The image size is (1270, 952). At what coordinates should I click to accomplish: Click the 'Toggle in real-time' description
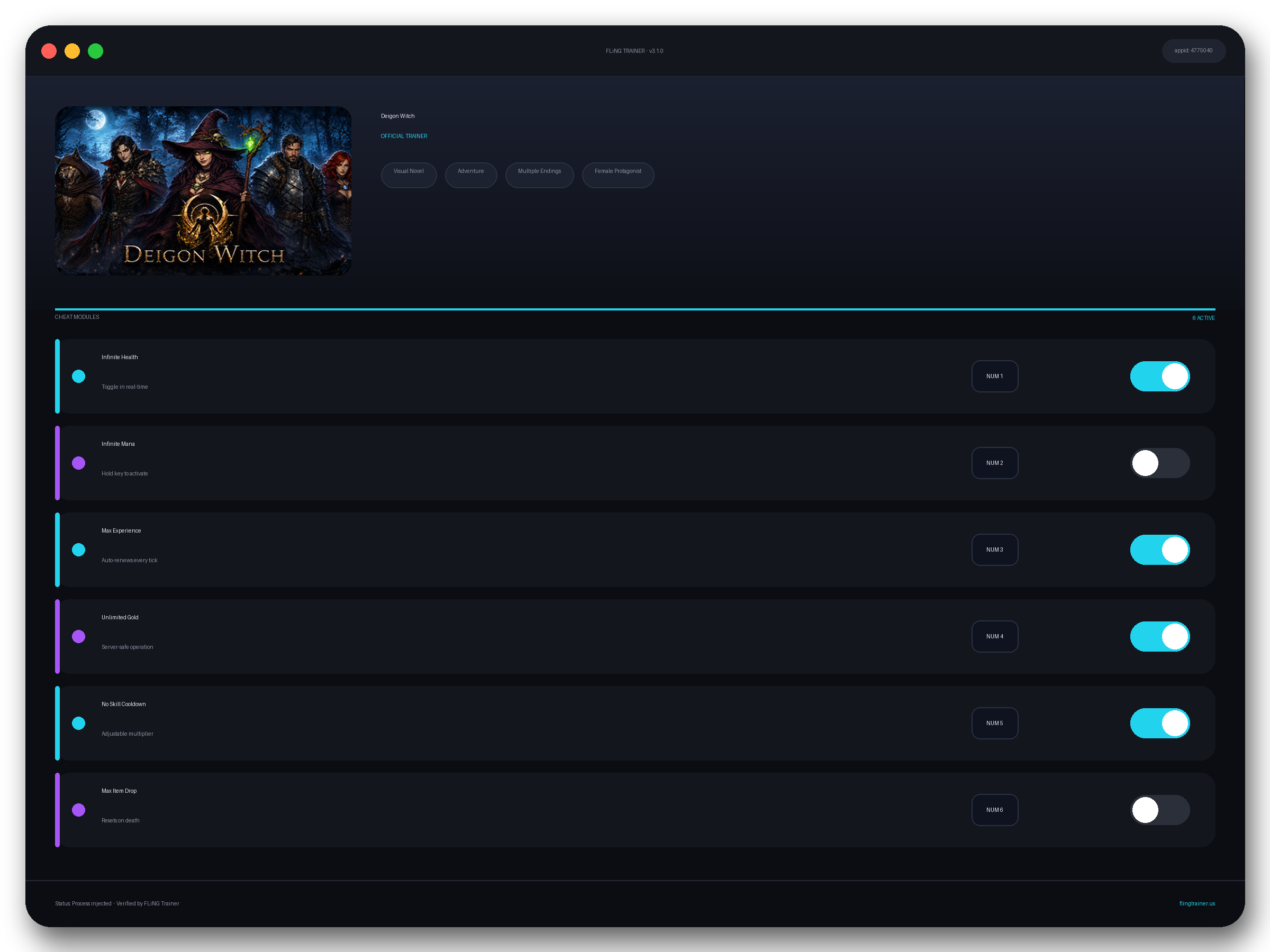[124, 387]
